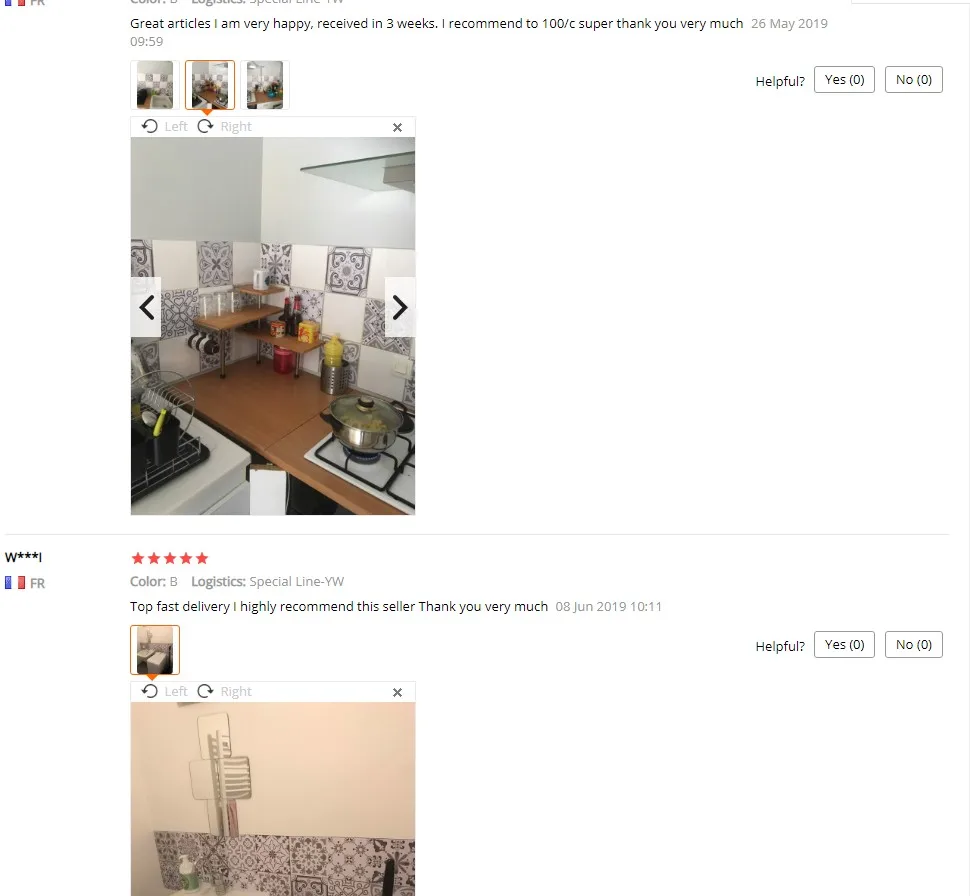Screen dimensions: 970x896
Task: Click the five-star rating of W***l
Action: click(x=170, y=559)
